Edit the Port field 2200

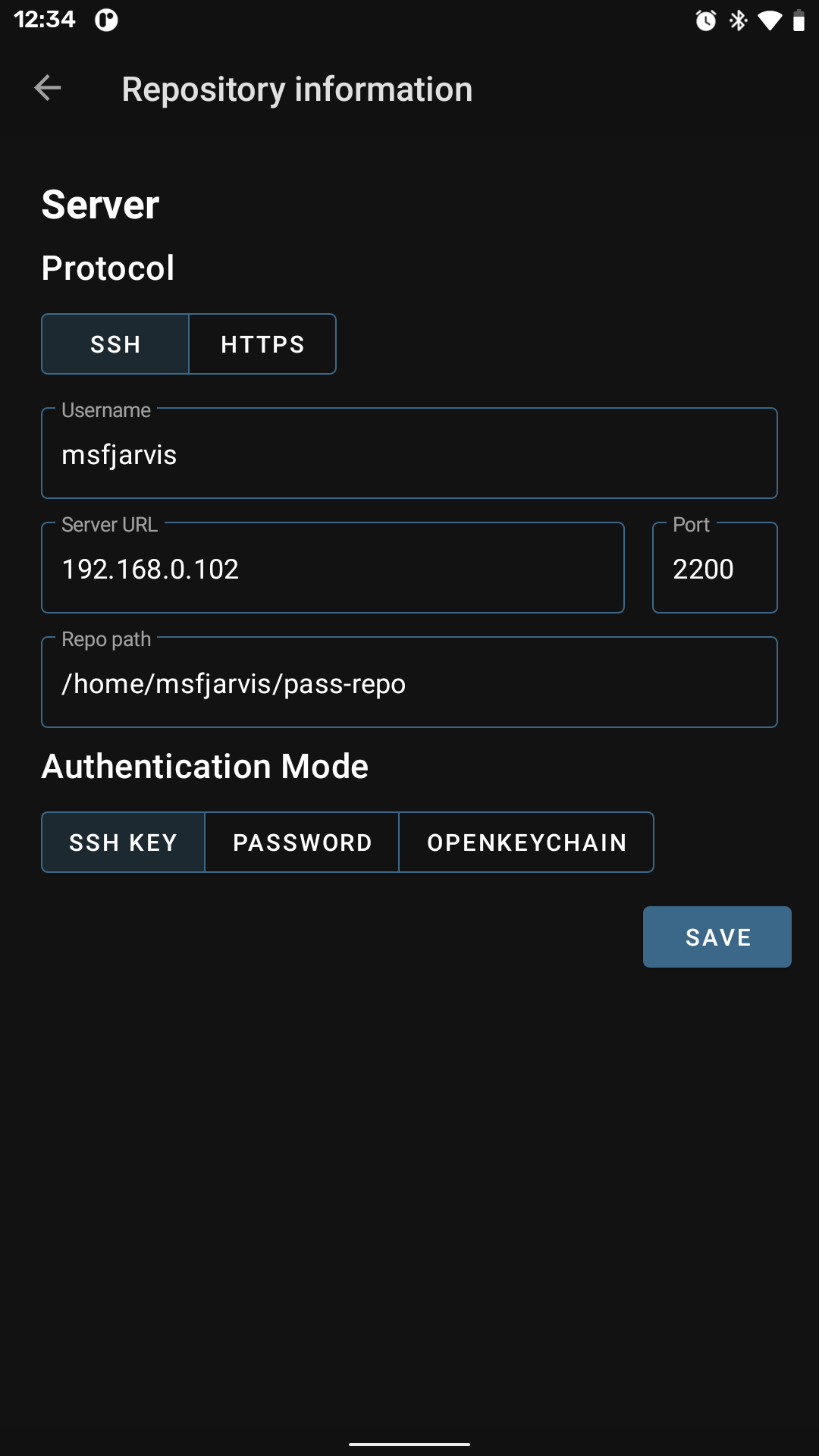pyautogui.click(x=714, y=569)
